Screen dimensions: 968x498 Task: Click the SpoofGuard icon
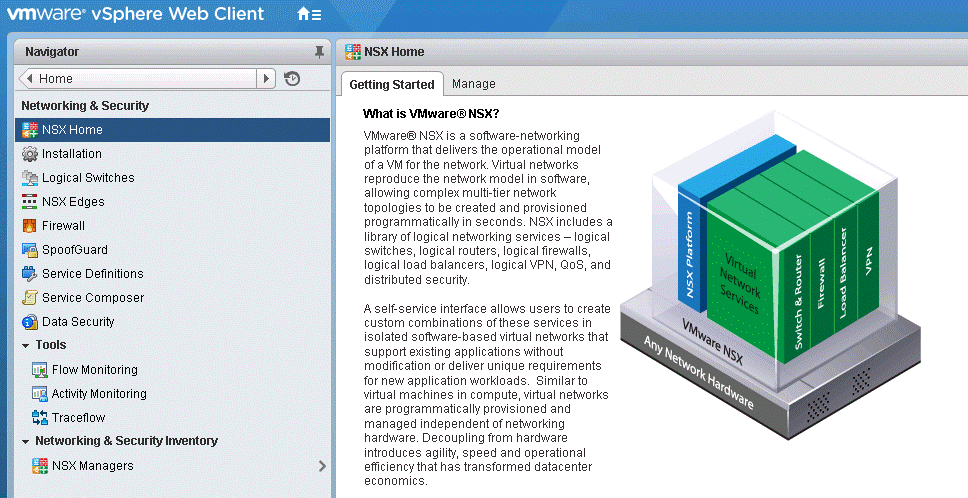point(29,250)
